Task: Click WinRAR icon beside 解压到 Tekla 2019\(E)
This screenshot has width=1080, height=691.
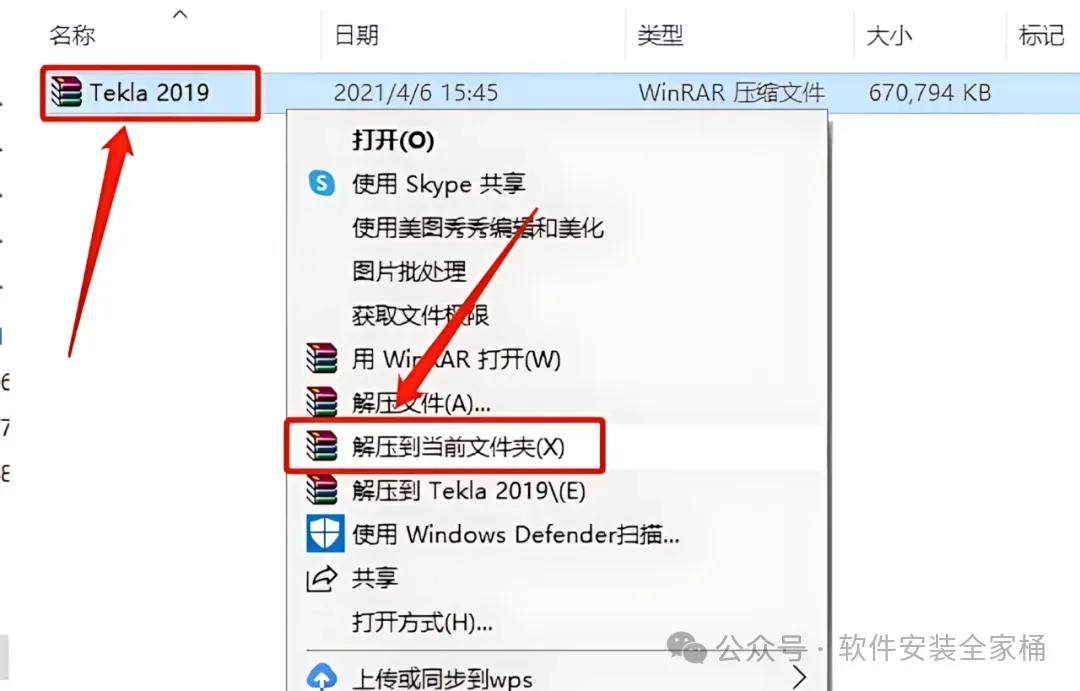Action: tap(322, 490)
